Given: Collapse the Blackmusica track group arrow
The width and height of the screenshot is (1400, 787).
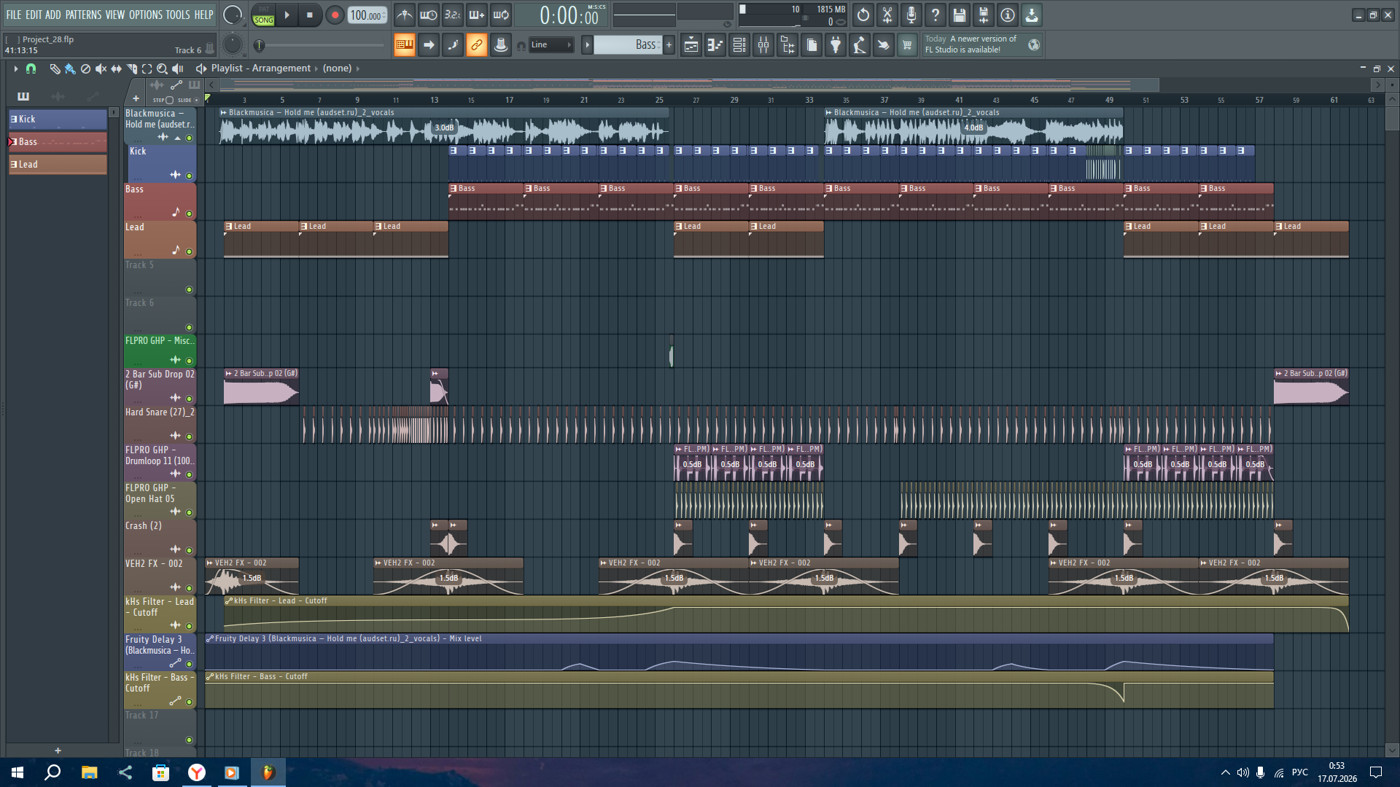Looking at the screenshot, I should click(178, 138).
